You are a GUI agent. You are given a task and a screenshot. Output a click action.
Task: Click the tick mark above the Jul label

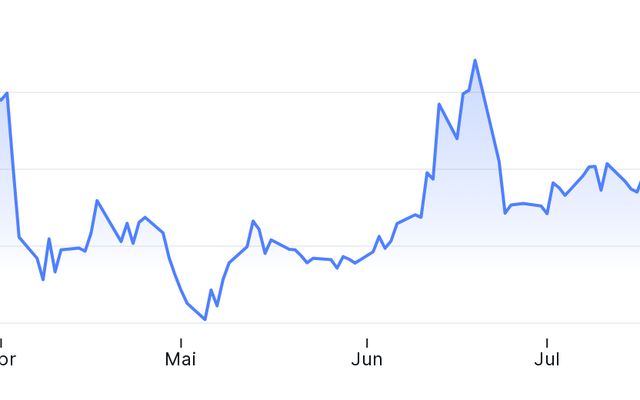[547, 342]
